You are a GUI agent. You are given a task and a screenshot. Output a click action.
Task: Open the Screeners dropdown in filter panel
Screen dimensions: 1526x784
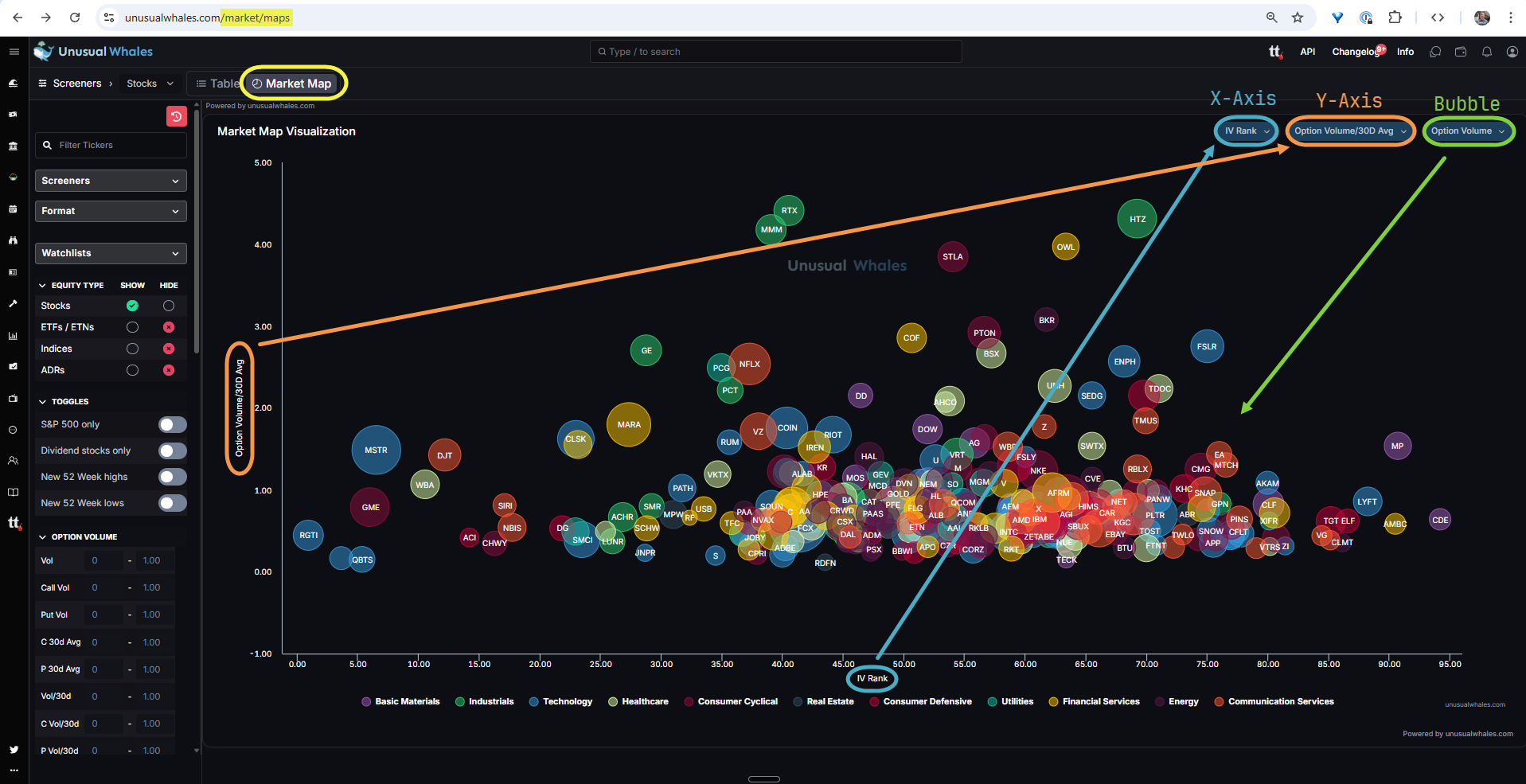click(111, 181)
